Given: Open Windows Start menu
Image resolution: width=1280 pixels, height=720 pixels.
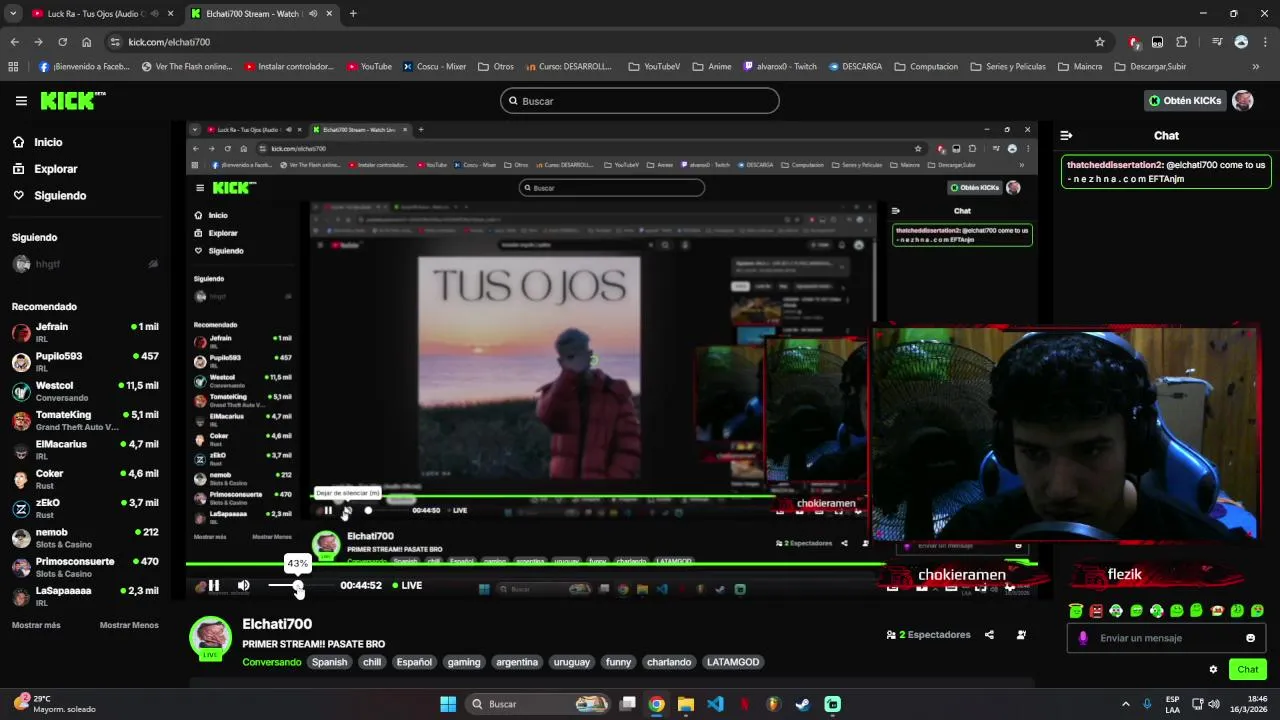Looking at the screenshot, I should 448,704.
